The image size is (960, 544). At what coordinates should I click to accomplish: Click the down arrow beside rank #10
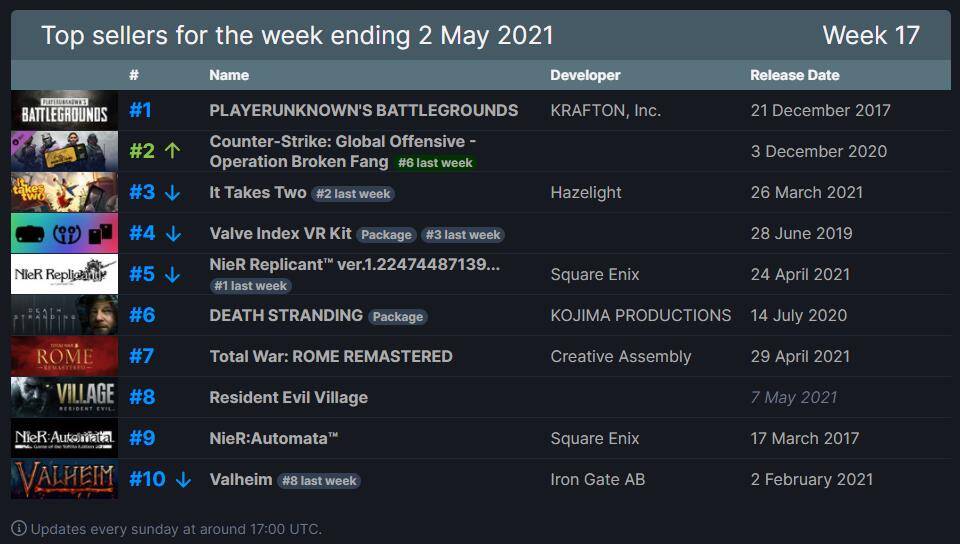[183, 479]
